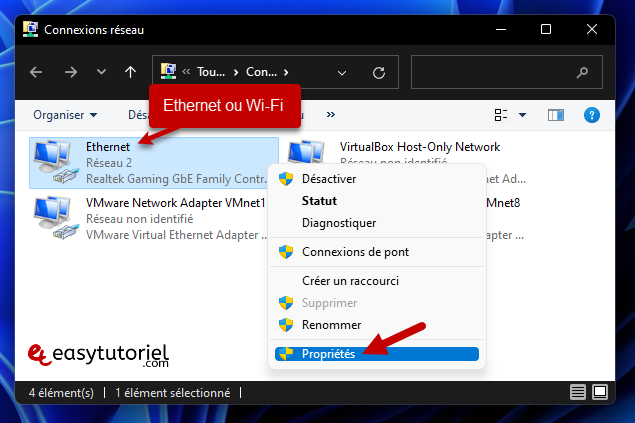Image resolution: width=635 pixels, height=423 pixels.
Task: Change the view with the view icon
Action: coord(501,115)
